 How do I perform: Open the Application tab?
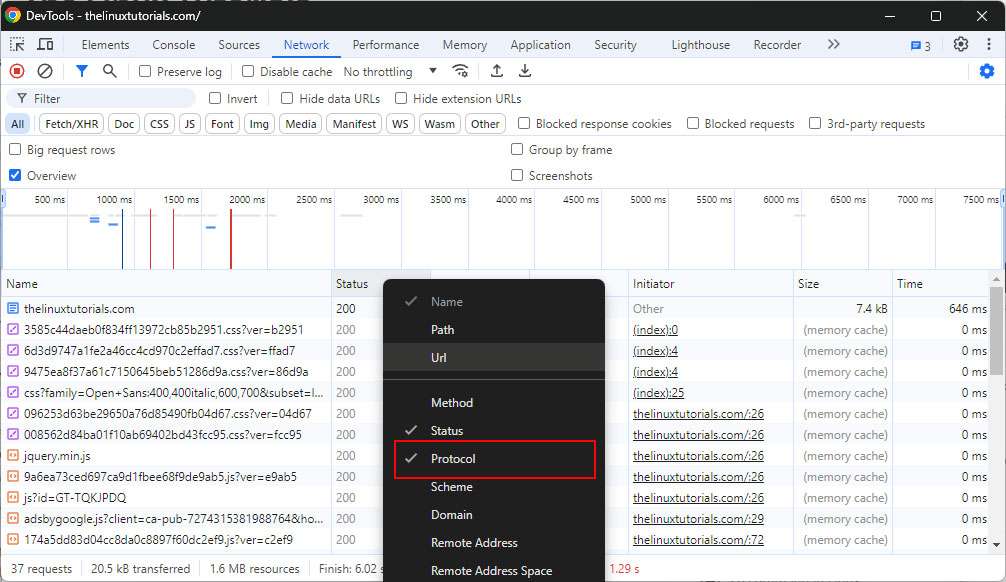540,45
